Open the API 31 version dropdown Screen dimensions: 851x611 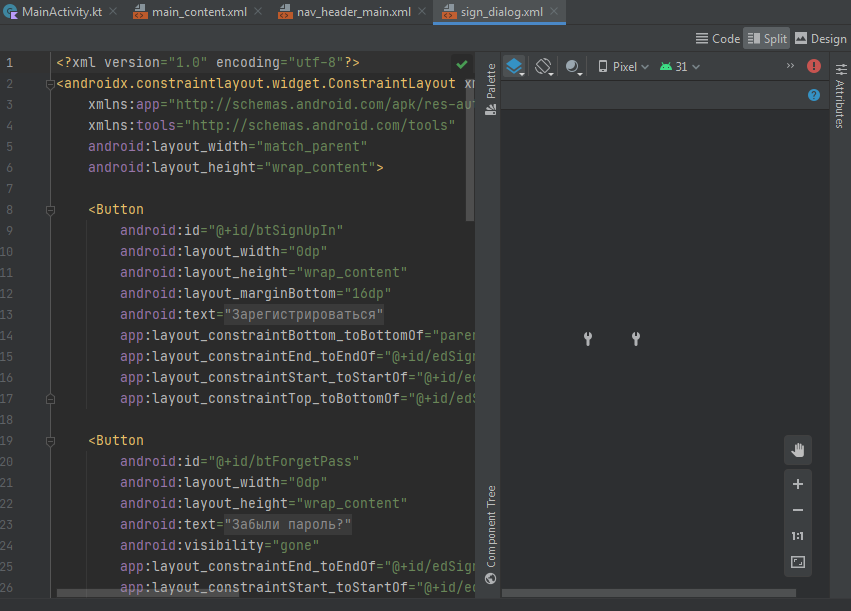(679, 67)
